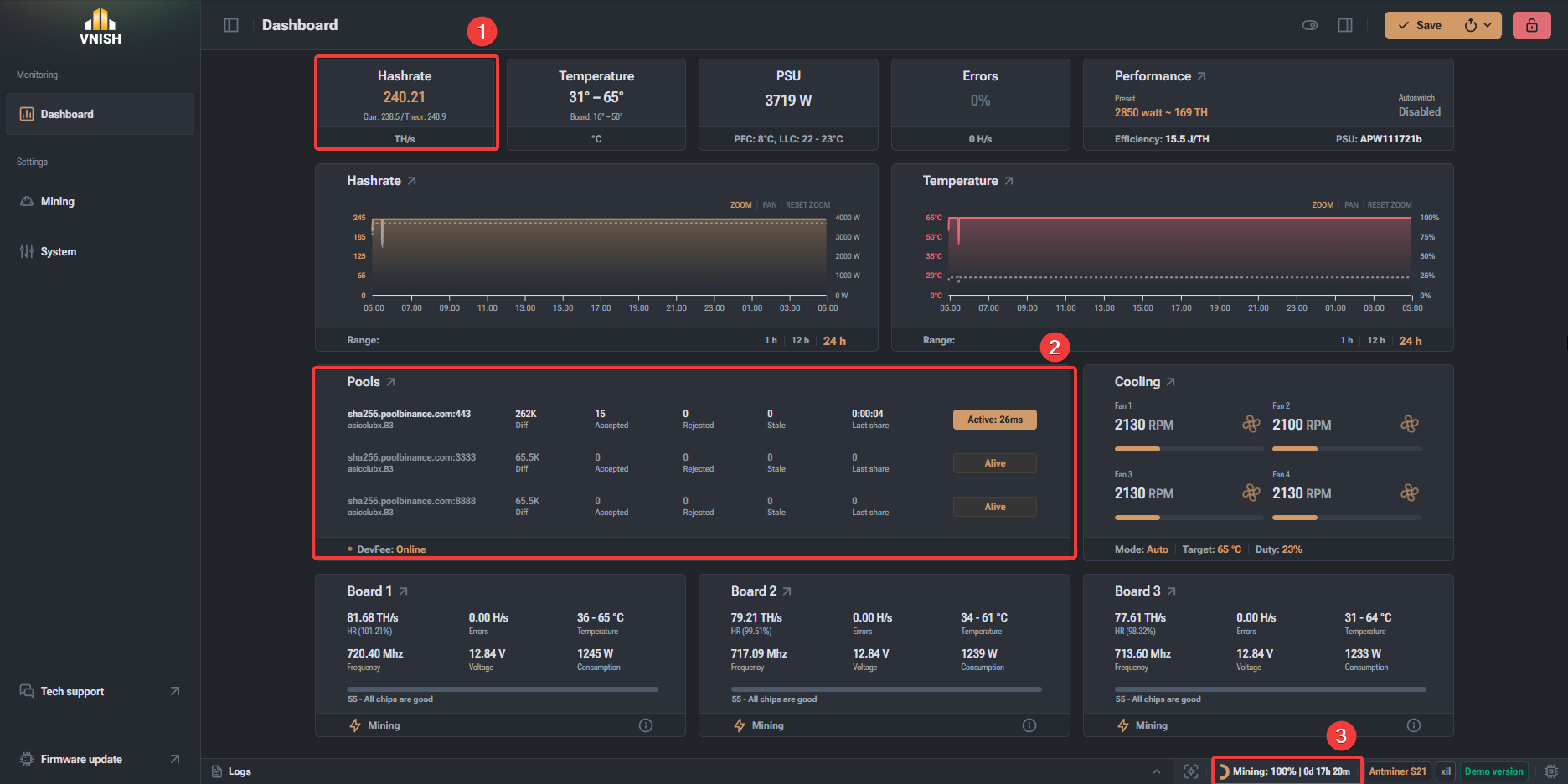Click the xil platform badge
Screen dimensions: 1568x784
click(x=1446, y=771)
